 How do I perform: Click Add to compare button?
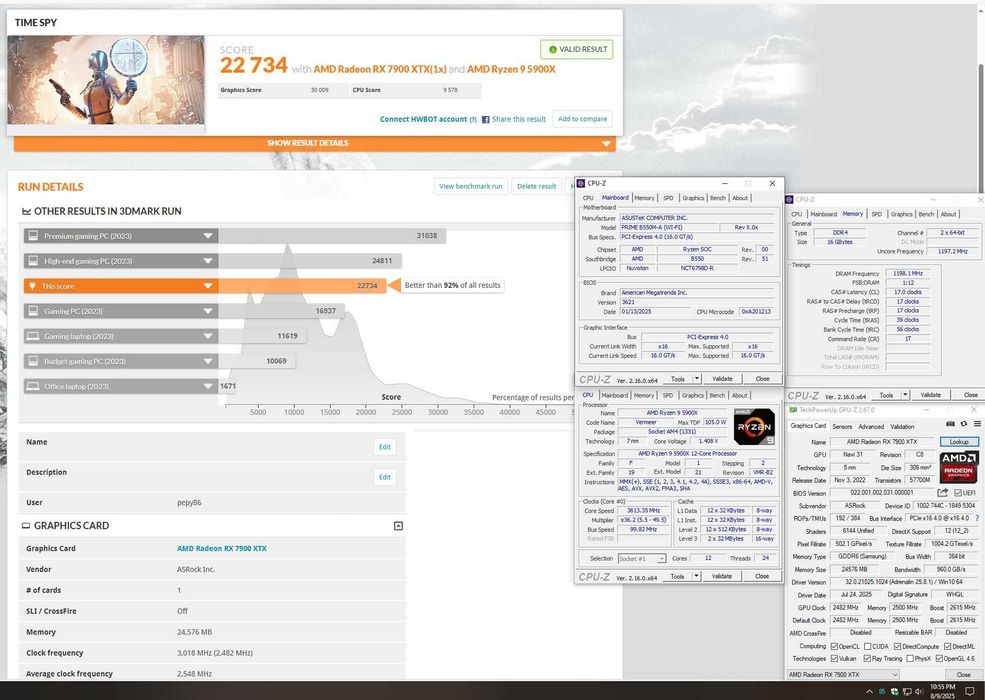point(582,119)
